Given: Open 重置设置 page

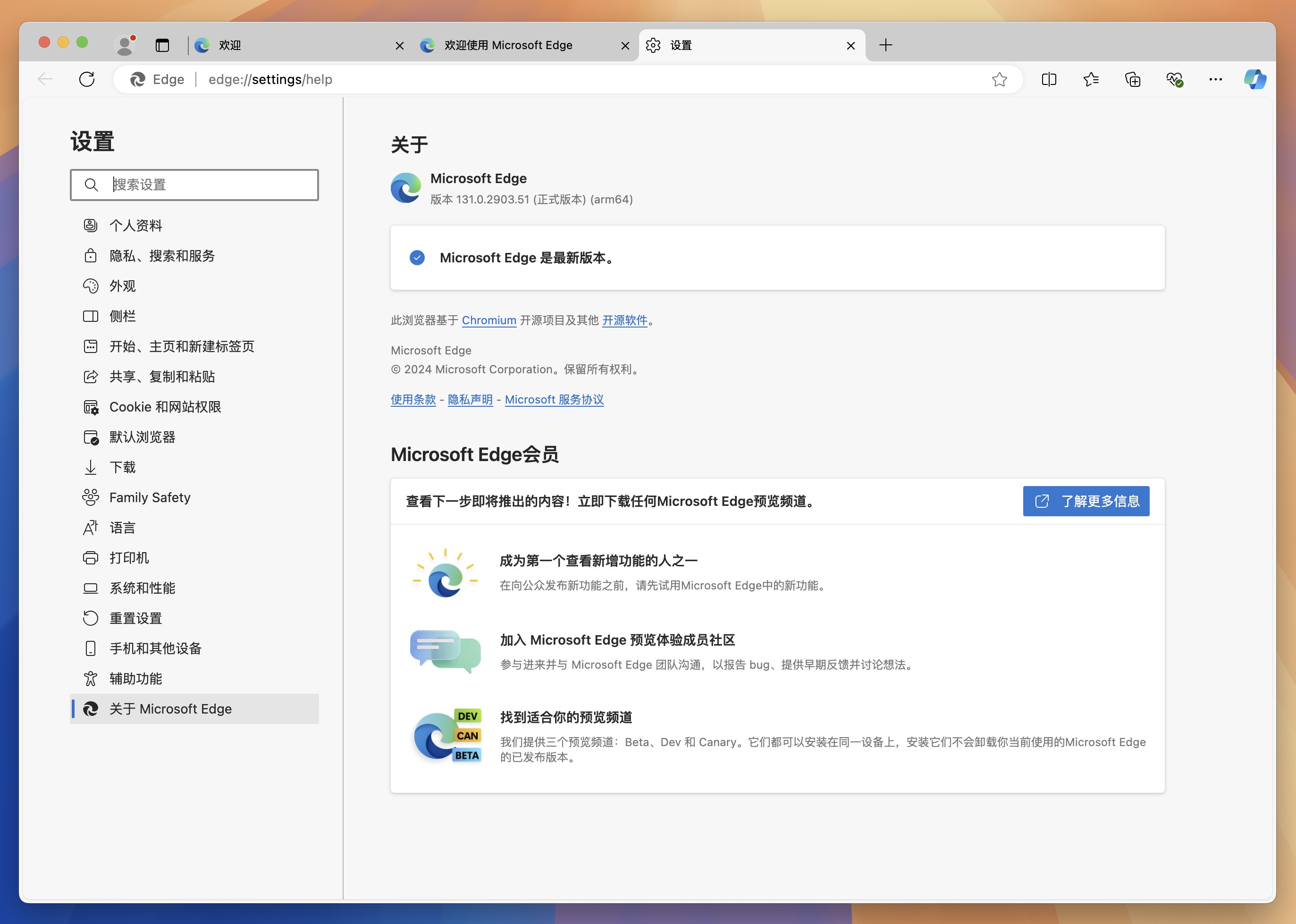Looking at the screenshot, I should click(x=194, y=618).
